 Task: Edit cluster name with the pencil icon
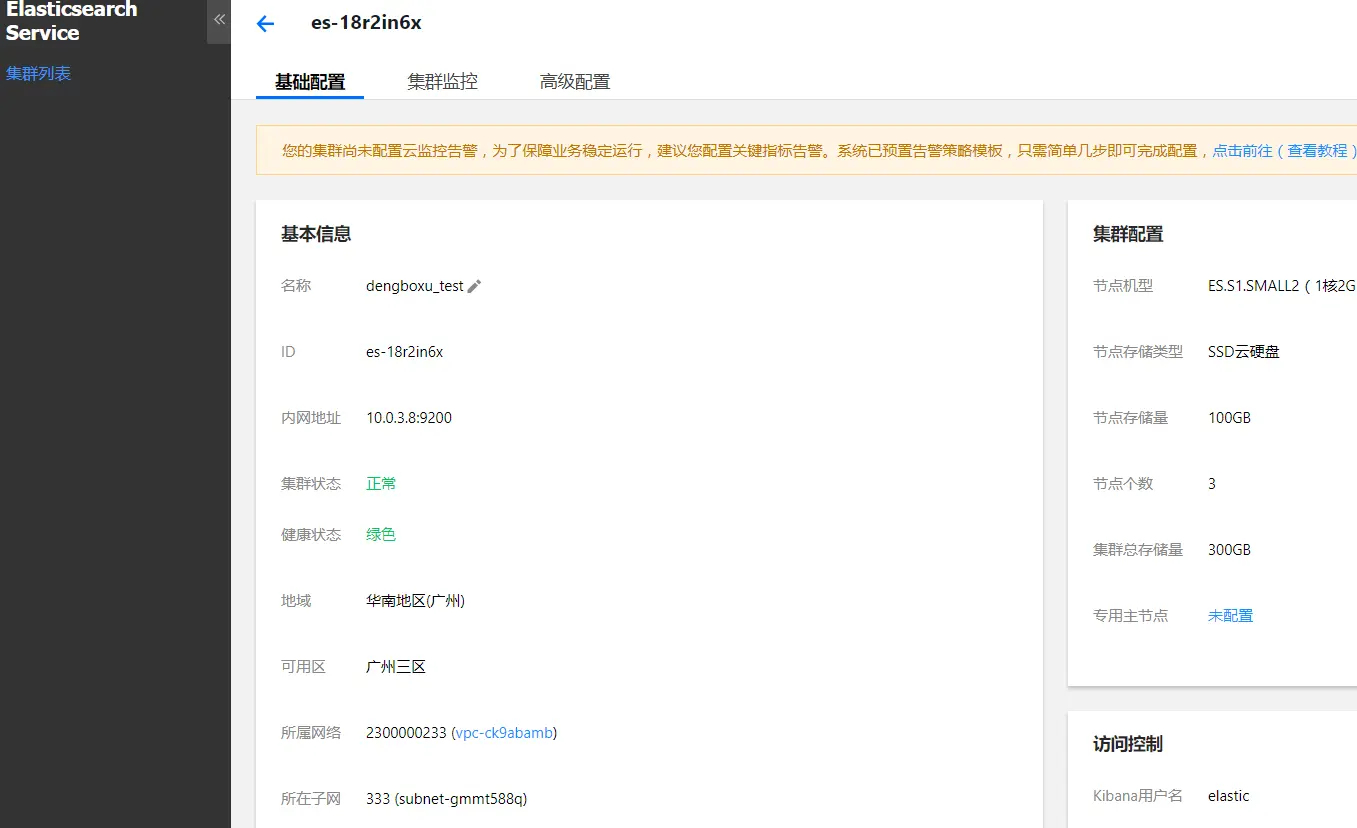click(475, 287)
